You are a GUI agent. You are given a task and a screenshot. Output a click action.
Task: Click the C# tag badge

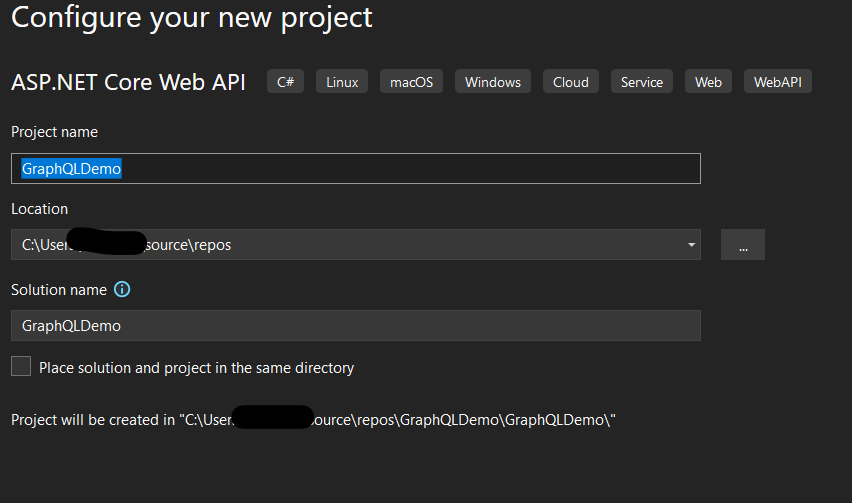[285, 82]
